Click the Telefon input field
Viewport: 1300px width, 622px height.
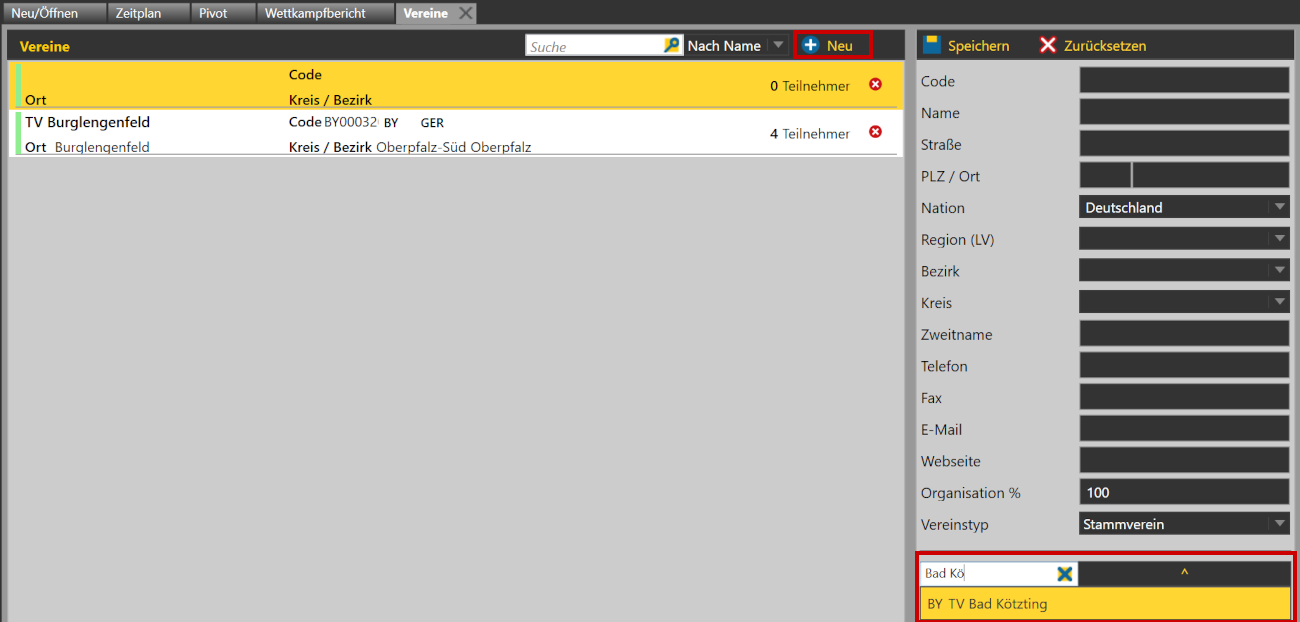click(1185, 366)
